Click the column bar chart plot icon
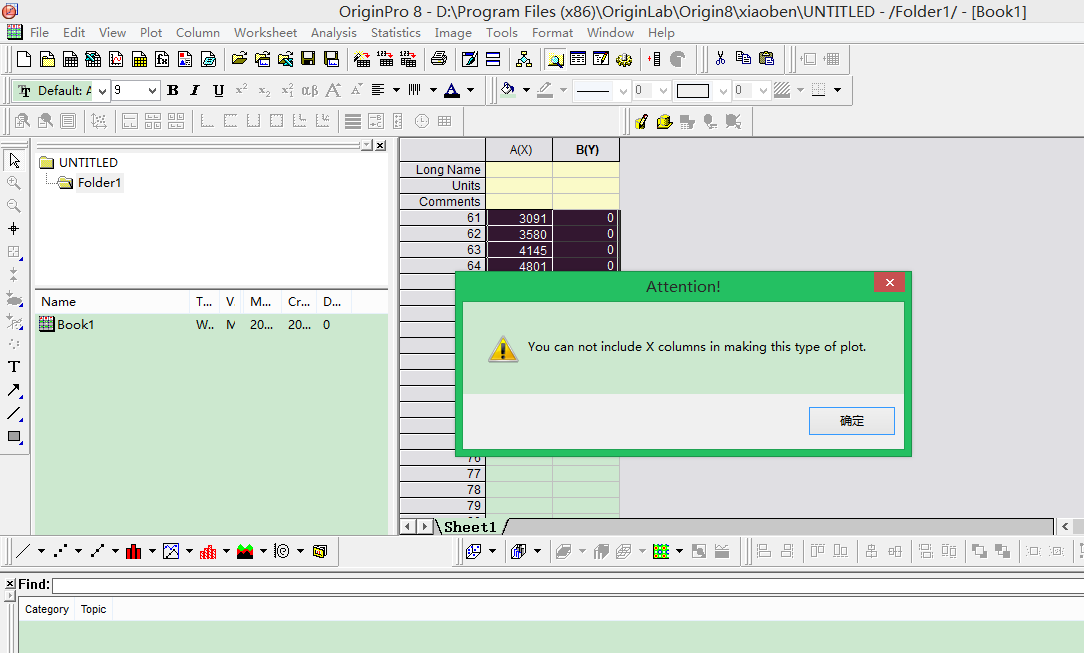The width and height of the screenshot is (1084, 653). coord(133,551)
